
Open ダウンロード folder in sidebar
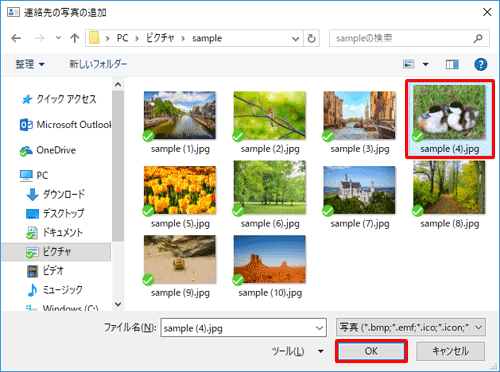click(63, 194)
